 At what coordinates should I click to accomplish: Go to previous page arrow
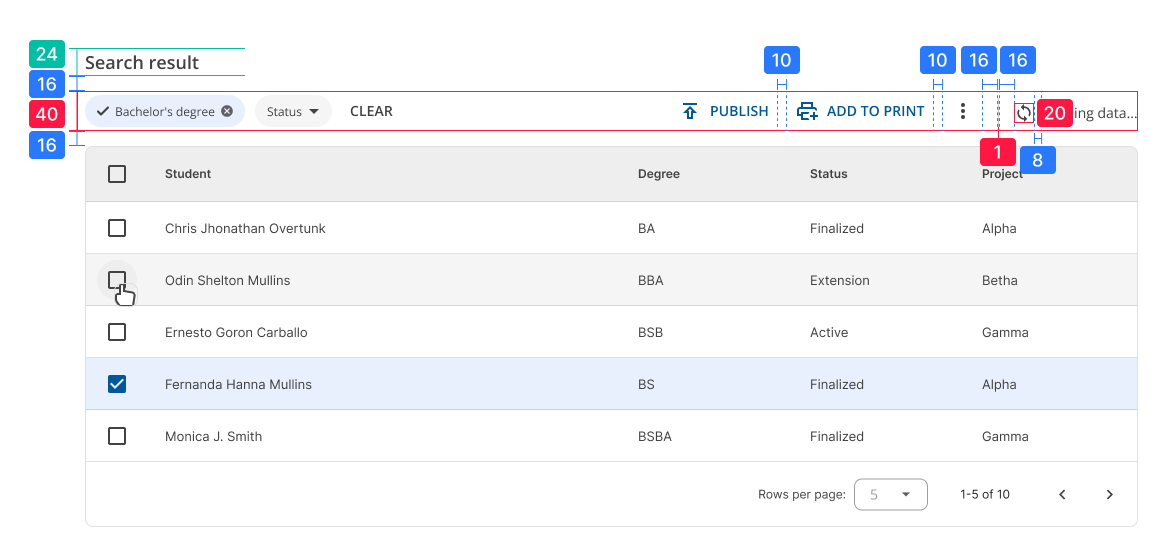[x=1062, y=494]
